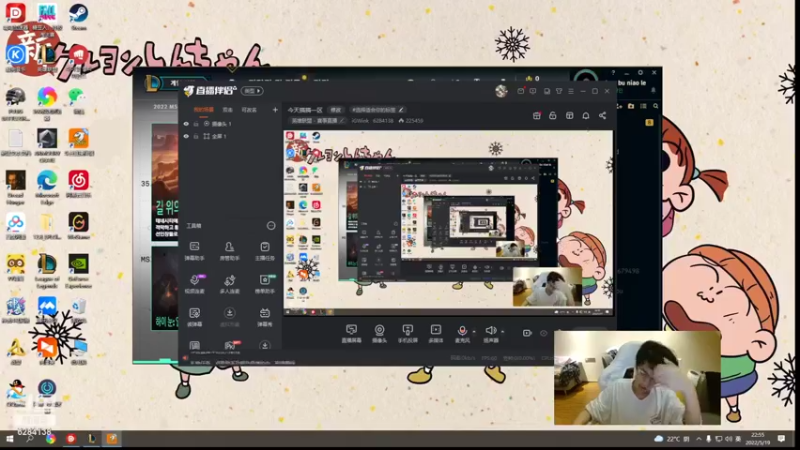The height and width of the screenshot is (450, 800).
Task: Start recording with the camcorder icon
Action: (x=527, y=333)
